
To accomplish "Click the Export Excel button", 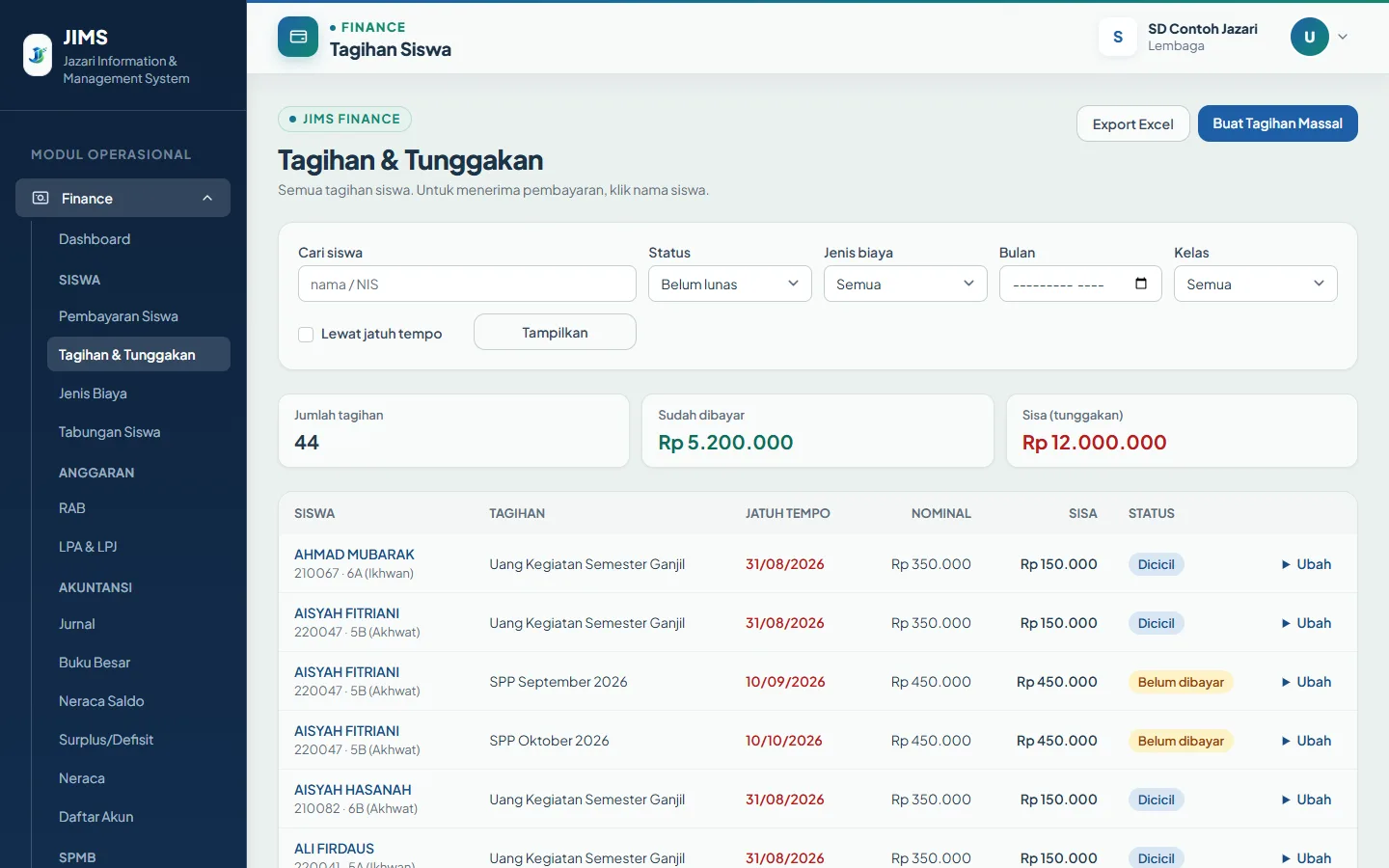I will pos(1133,123).
